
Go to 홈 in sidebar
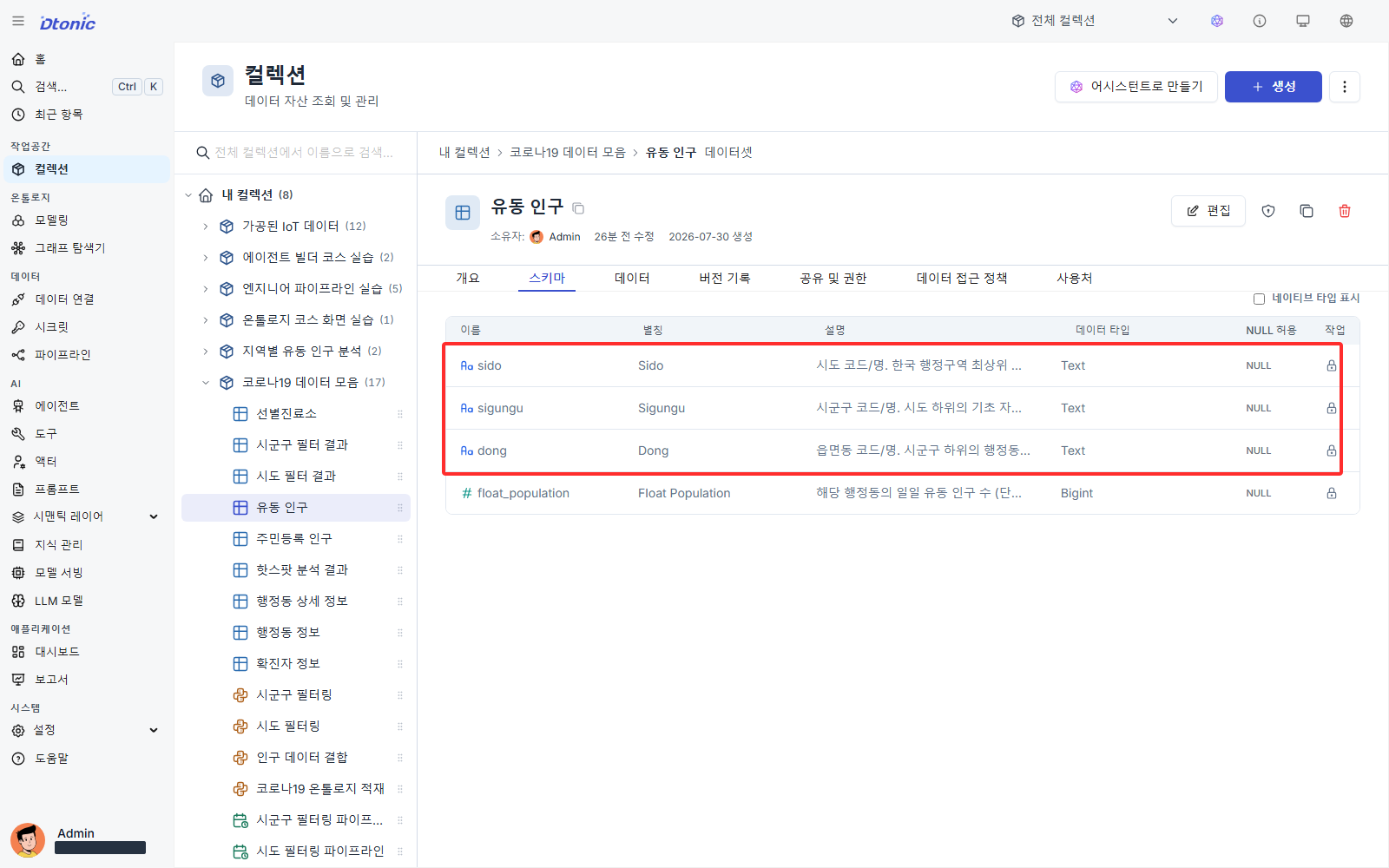(87, 59)
